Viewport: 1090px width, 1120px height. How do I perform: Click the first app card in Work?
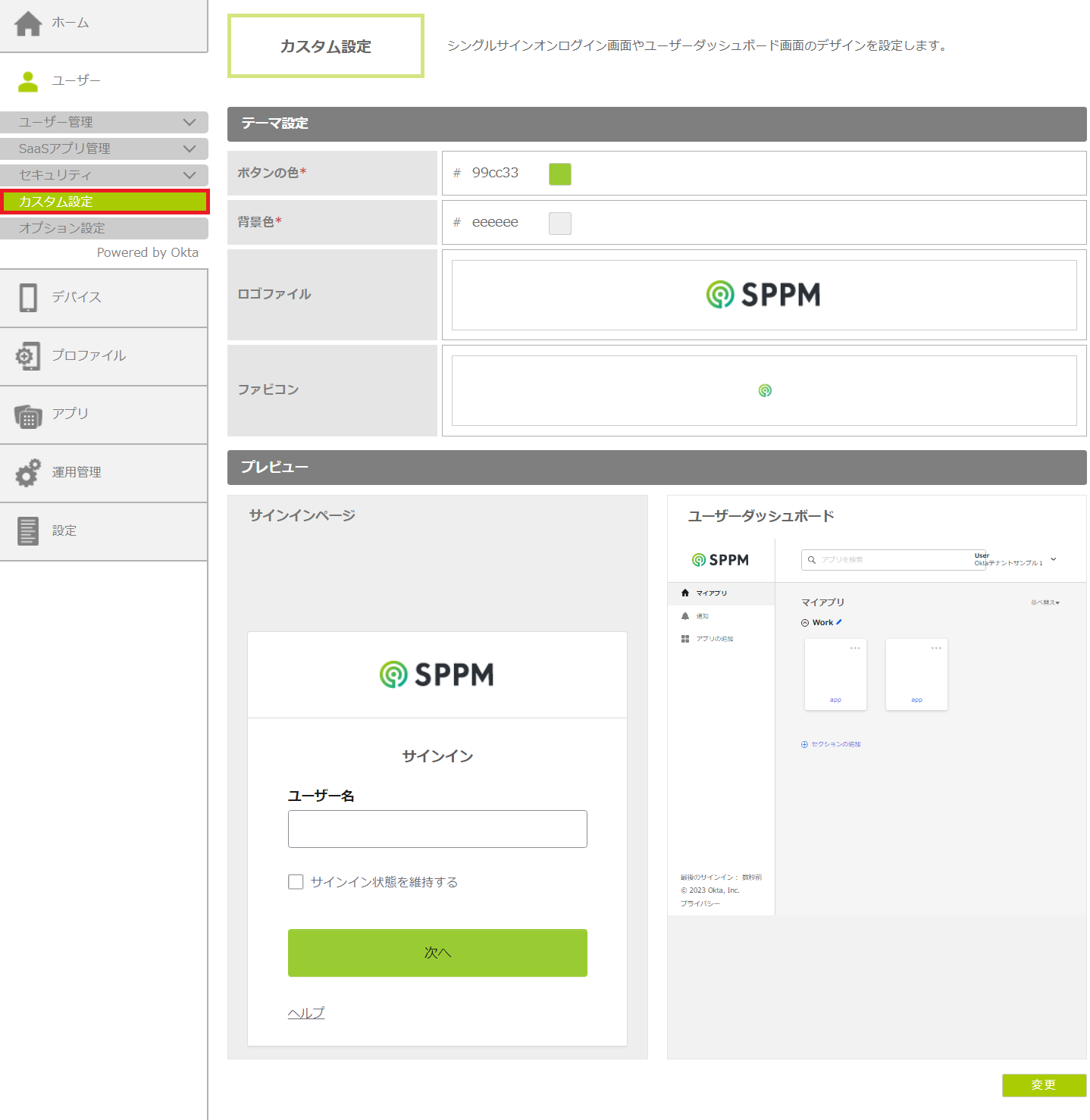(835, 674)
